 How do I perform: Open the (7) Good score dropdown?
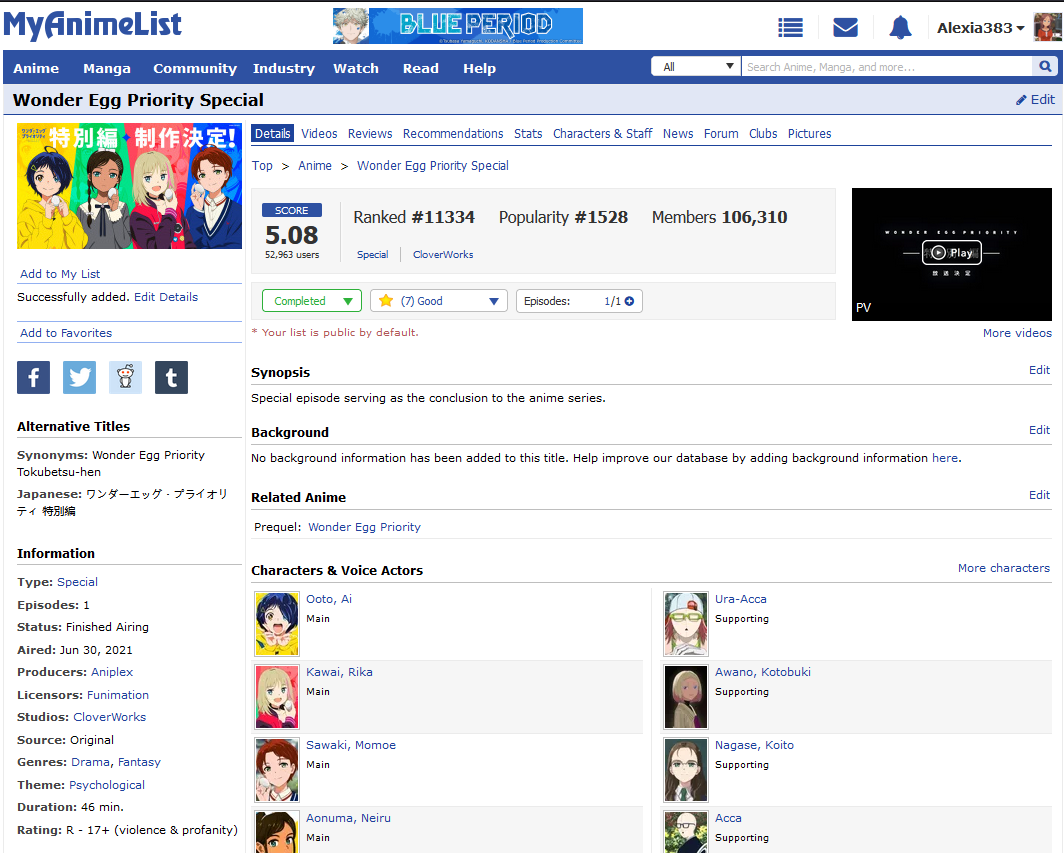pyautogui.click(x=438, y=301)
